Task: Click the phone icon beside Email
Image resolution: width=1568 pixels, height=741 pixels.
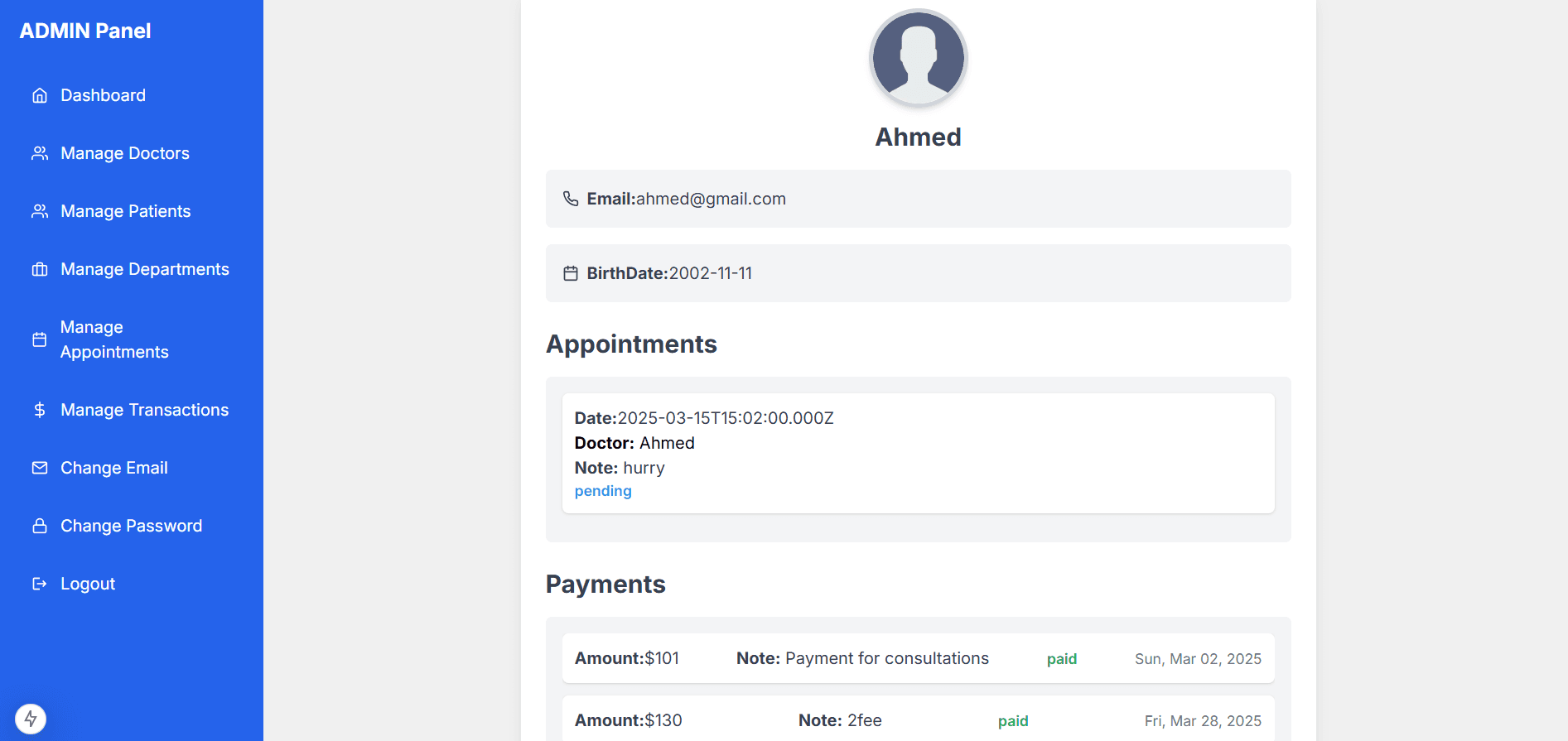Action: tap(571, 199)
